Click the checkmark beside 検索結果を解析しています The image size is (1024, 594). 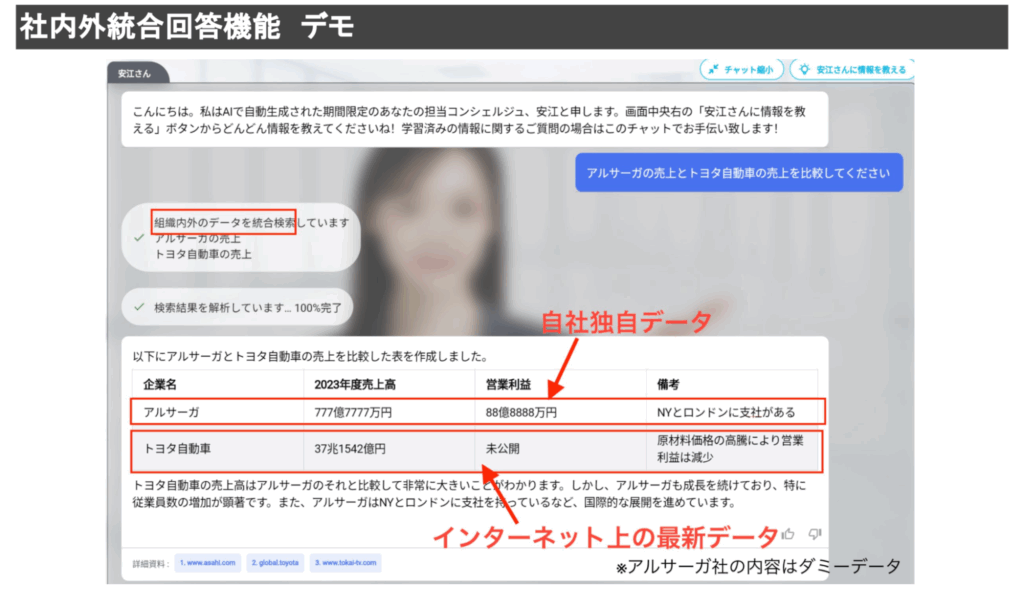pos(138,308)
